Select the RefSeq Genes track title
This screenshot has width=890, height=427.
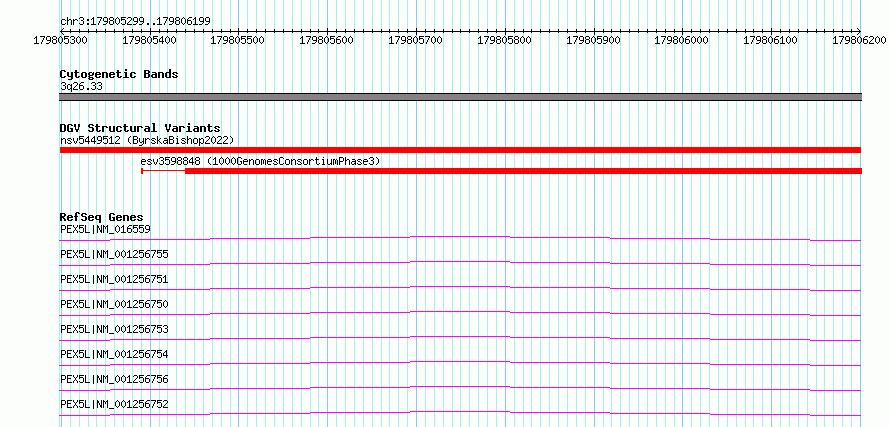[102, 217]
